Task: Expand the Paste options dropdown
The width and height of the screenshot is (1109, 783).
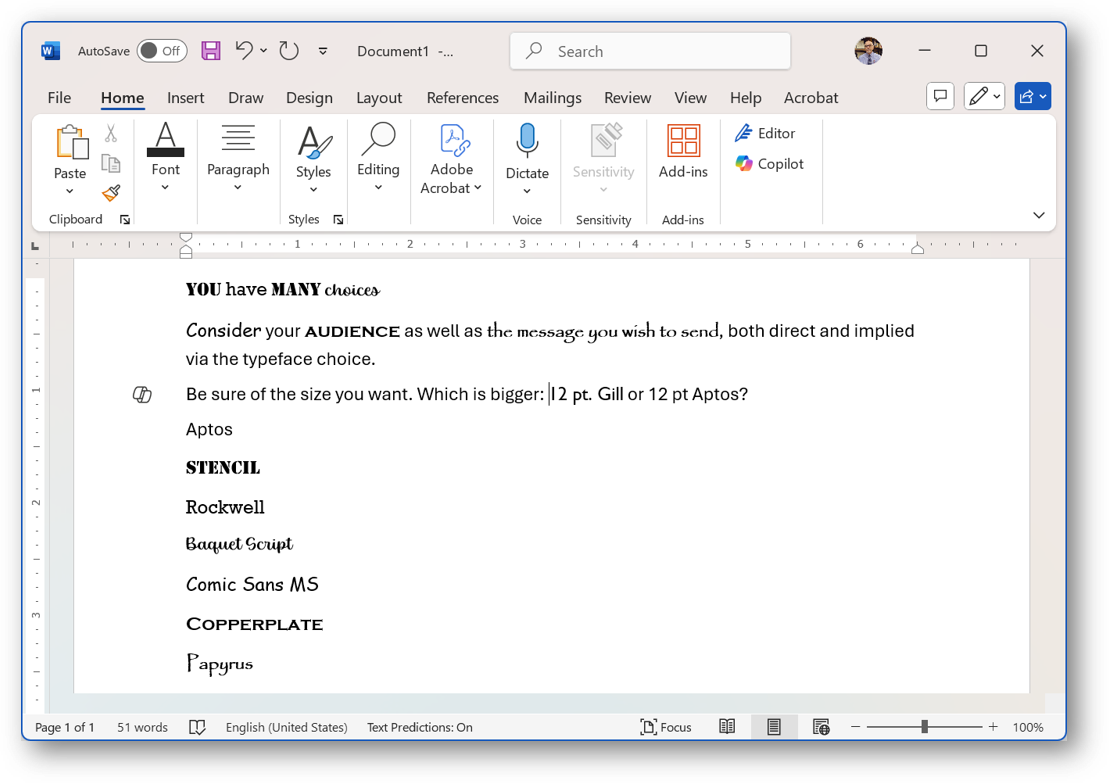Action: (x=68, y=191)
